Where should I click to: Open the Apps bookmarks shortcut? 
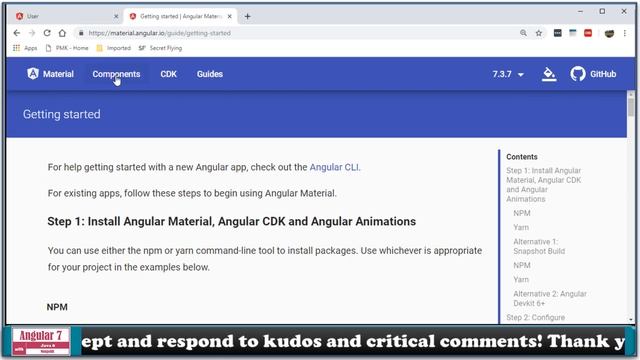pyautogui.click(x=25, y=48)
